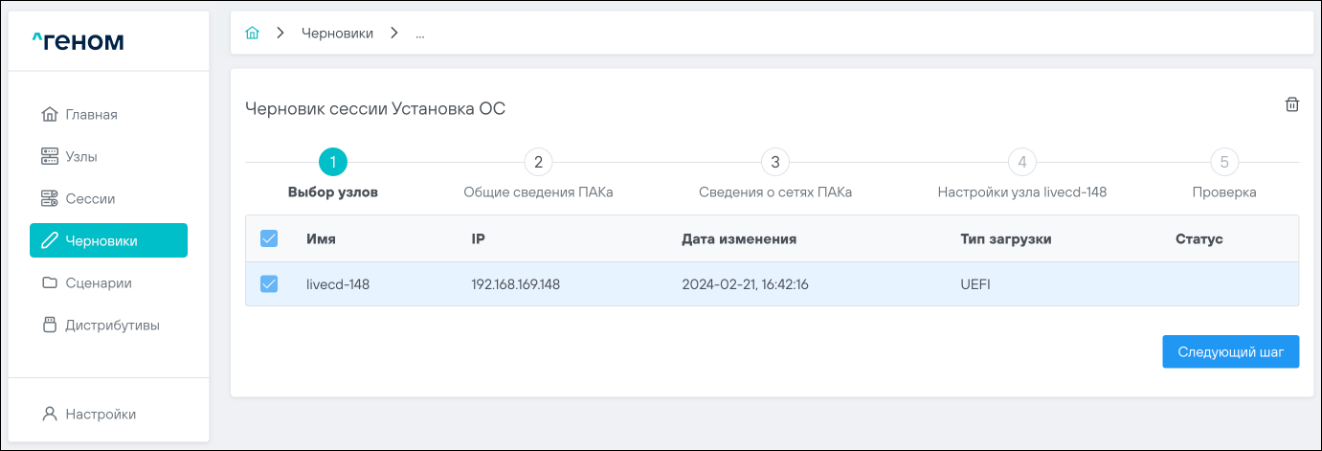Click the home icon in breadcrumb
Viewport: 1322px width, 451px height.
[253, 33]
